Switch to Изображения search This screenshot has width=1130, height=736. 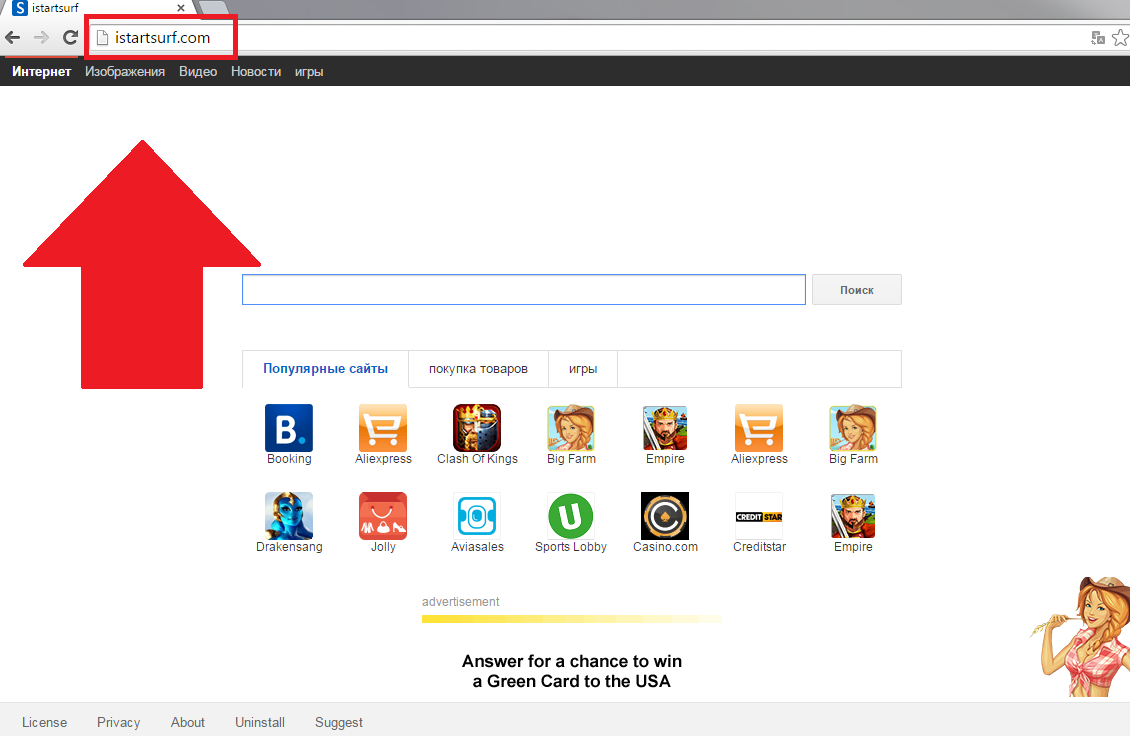coord(125,71)
